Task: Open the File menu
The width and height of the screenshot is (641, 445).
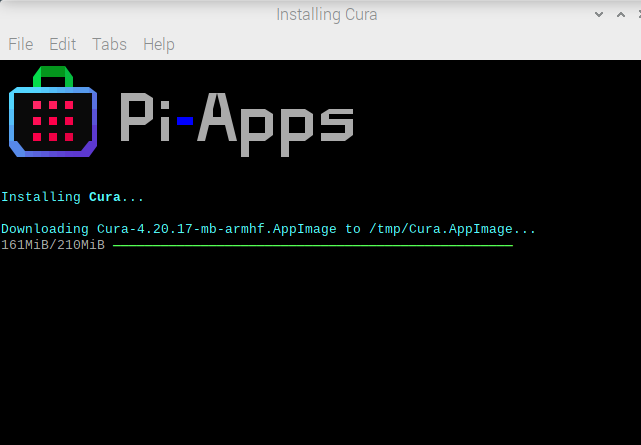Action: coord(20,44)
